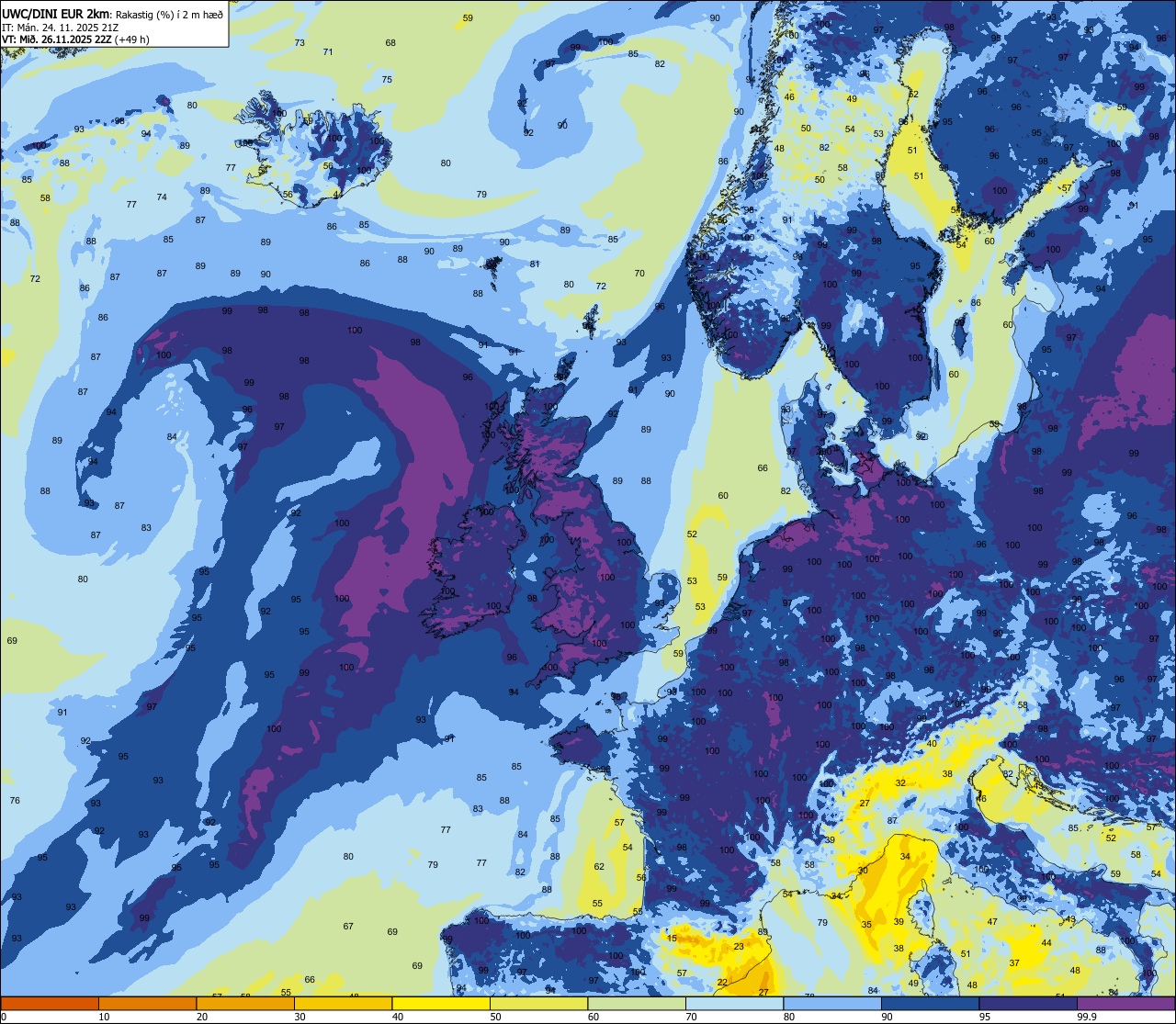Select the light blue 80–90 legend segment
This screenshot has width=1176, height=1024.
click(832, 1004)
